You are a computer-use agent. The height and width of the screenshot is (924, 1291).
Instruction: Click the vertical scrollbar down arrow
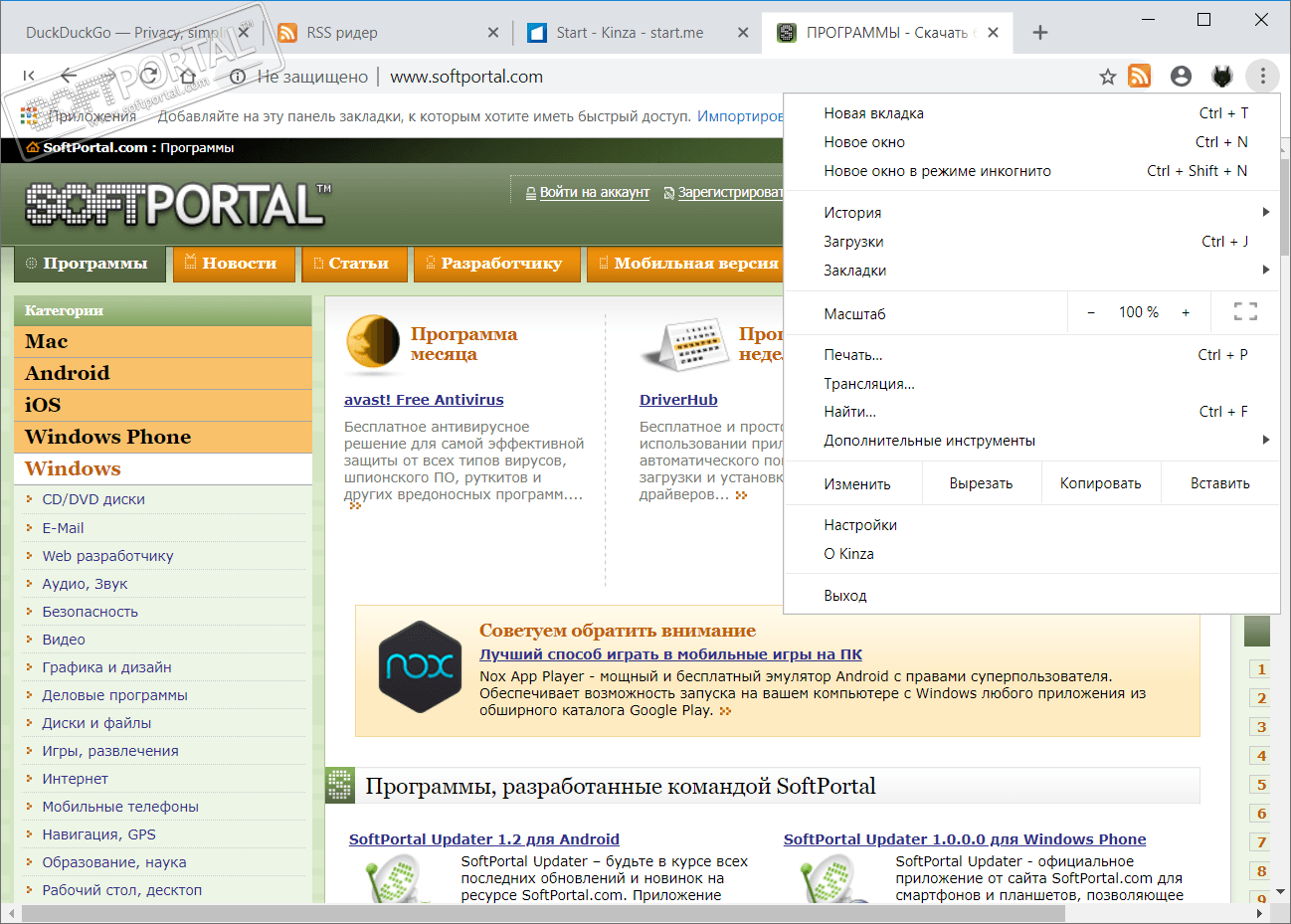(1282, 892)
